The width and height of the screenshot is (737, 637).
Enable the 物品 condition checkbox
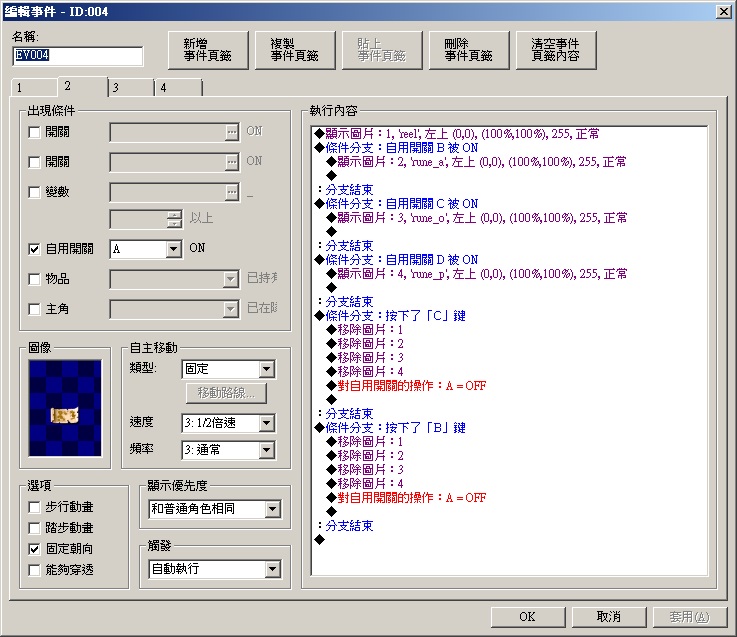34,279
